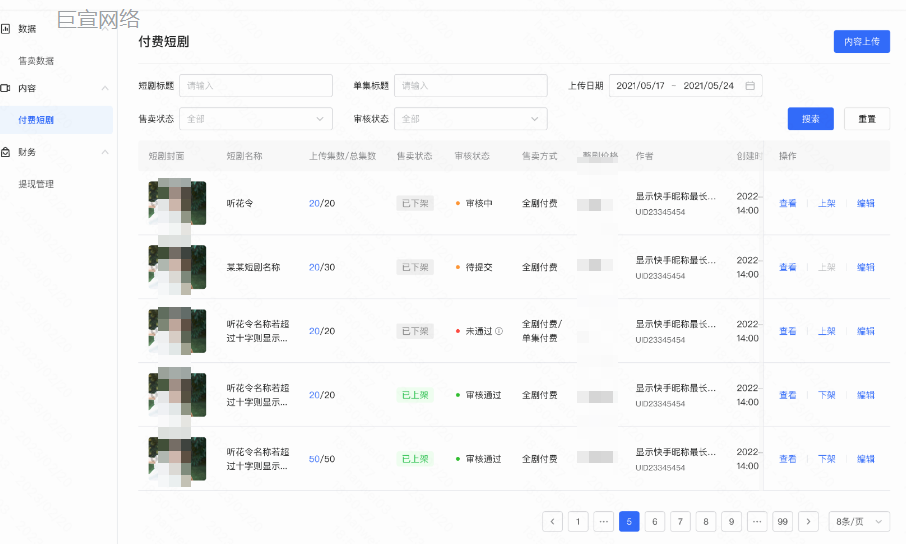Click the 审核中 review status
The width and height of the screenshot is (906, 544).
point(479,203)
